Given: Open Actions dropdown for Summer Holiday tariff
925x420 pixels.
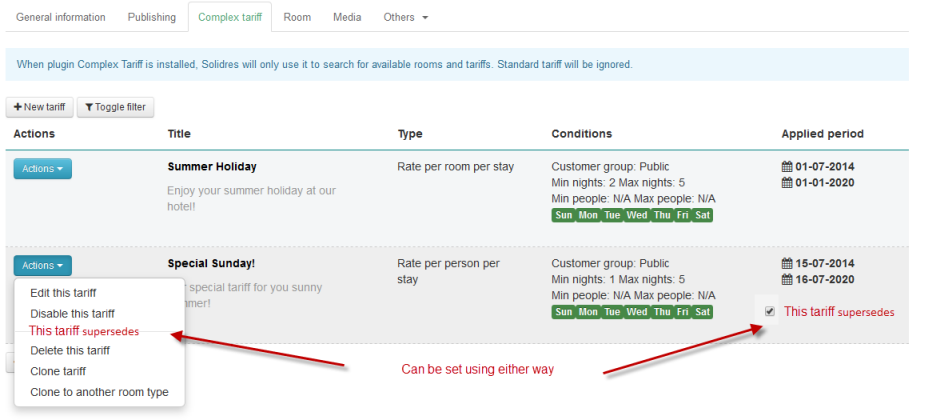Looking at the screenshot, I should coord(42,169).
